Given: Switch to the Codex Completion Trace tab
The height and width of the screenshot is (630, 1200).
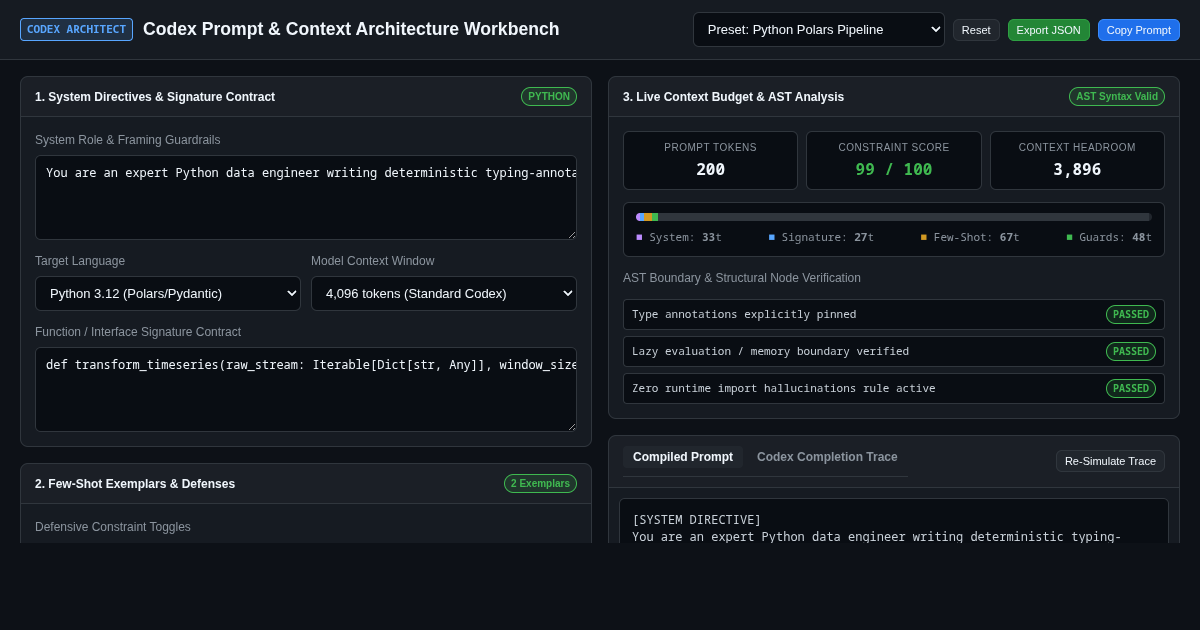Looking at the screenshot, I should [x=827, y=457].
